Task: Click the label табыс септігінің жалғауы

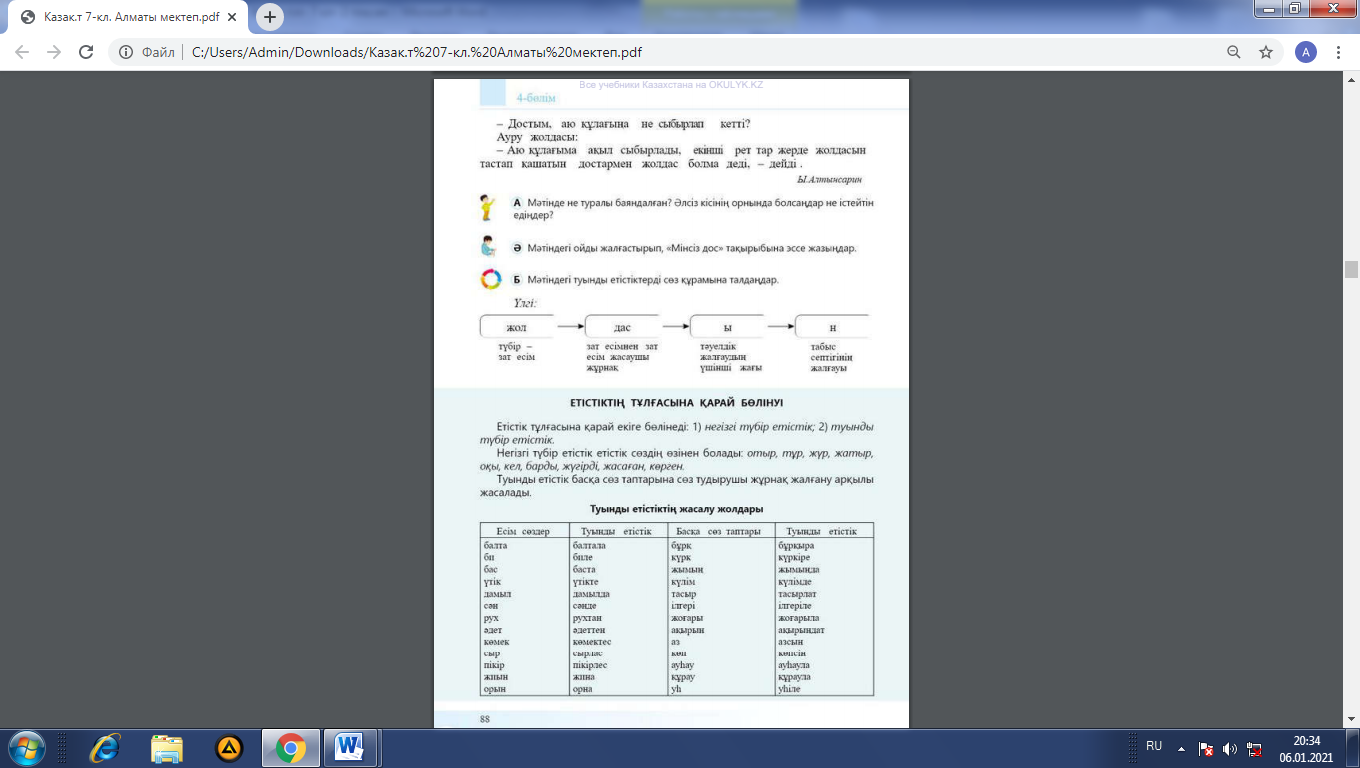Action: click(x=831, y=357)
